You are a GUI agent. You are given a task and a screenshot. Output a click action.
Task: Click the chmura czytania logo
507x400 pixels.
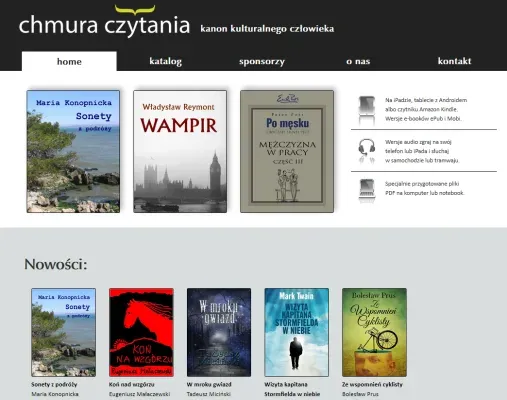[x=104, y=22]
